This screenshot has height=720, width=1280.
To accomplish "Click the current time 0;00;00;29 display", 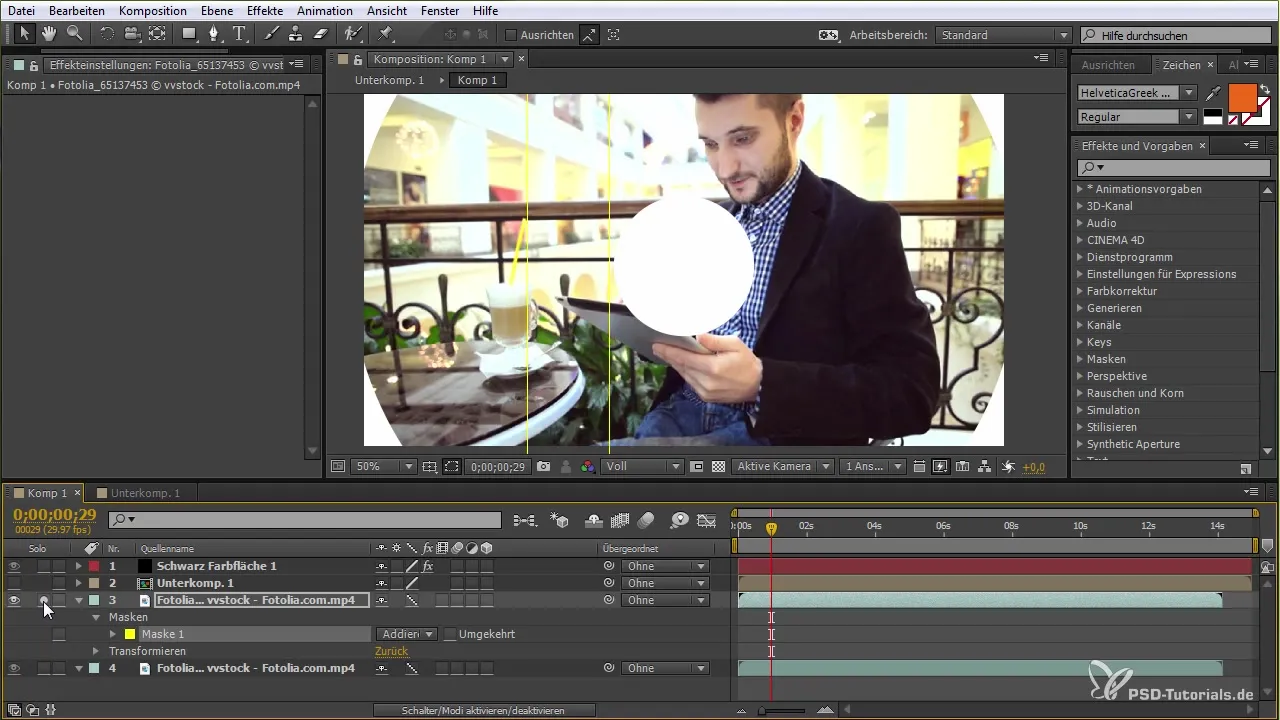I will 55,514.
